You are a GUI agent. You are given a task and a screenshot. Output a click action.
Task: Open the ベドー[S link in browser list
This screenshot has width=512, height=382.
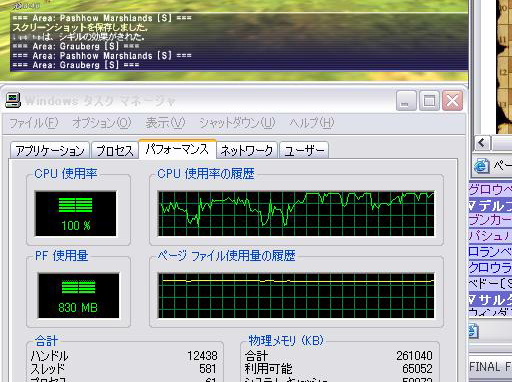(x=490, y=283)
